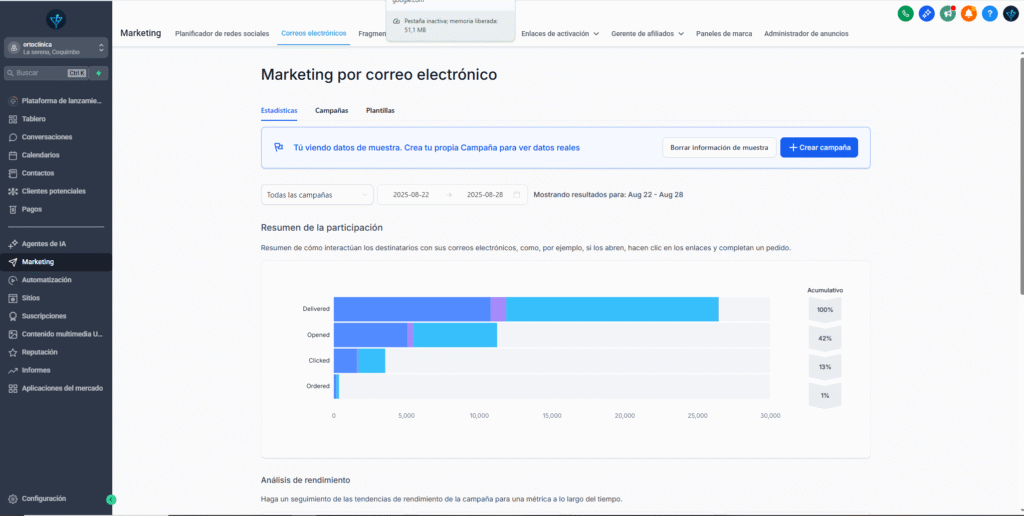The height and width of the screenshot is (516, 1024).
Task: Open Configuración gear in the sidebar
Action: [x=43, y=498]
